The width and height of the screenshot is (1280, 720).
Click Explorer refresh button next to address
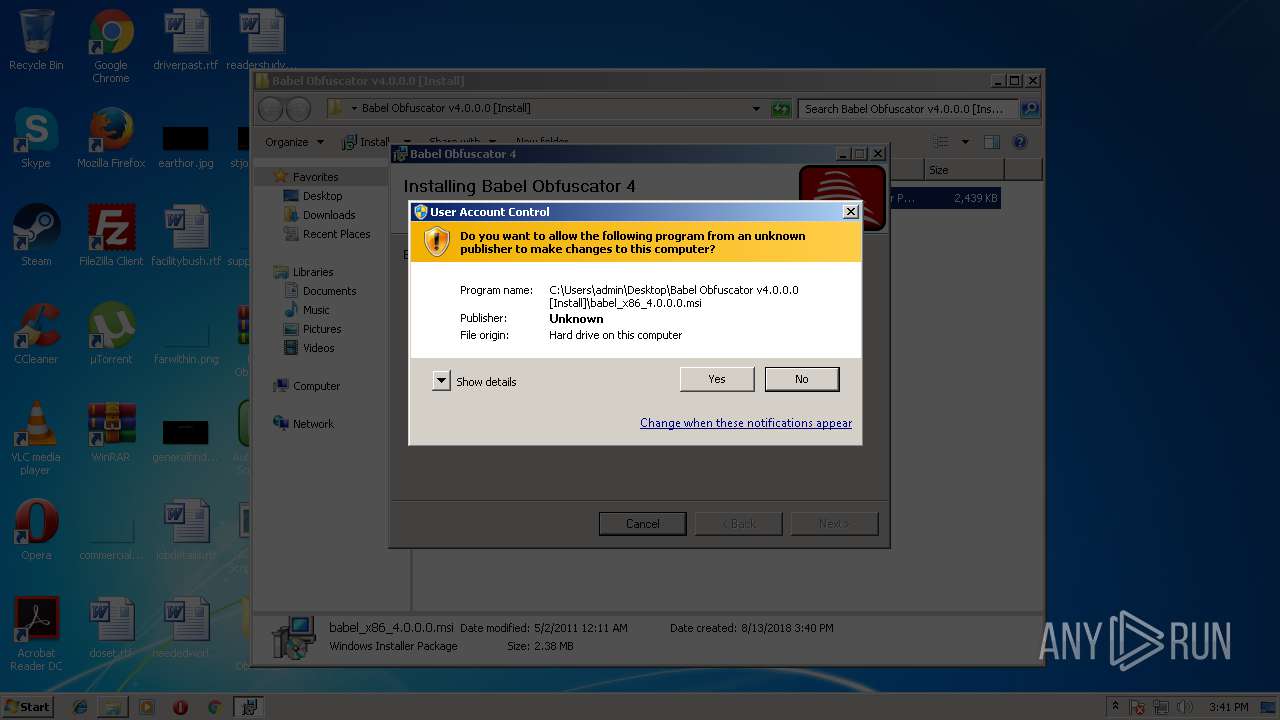tap(781, 109)
